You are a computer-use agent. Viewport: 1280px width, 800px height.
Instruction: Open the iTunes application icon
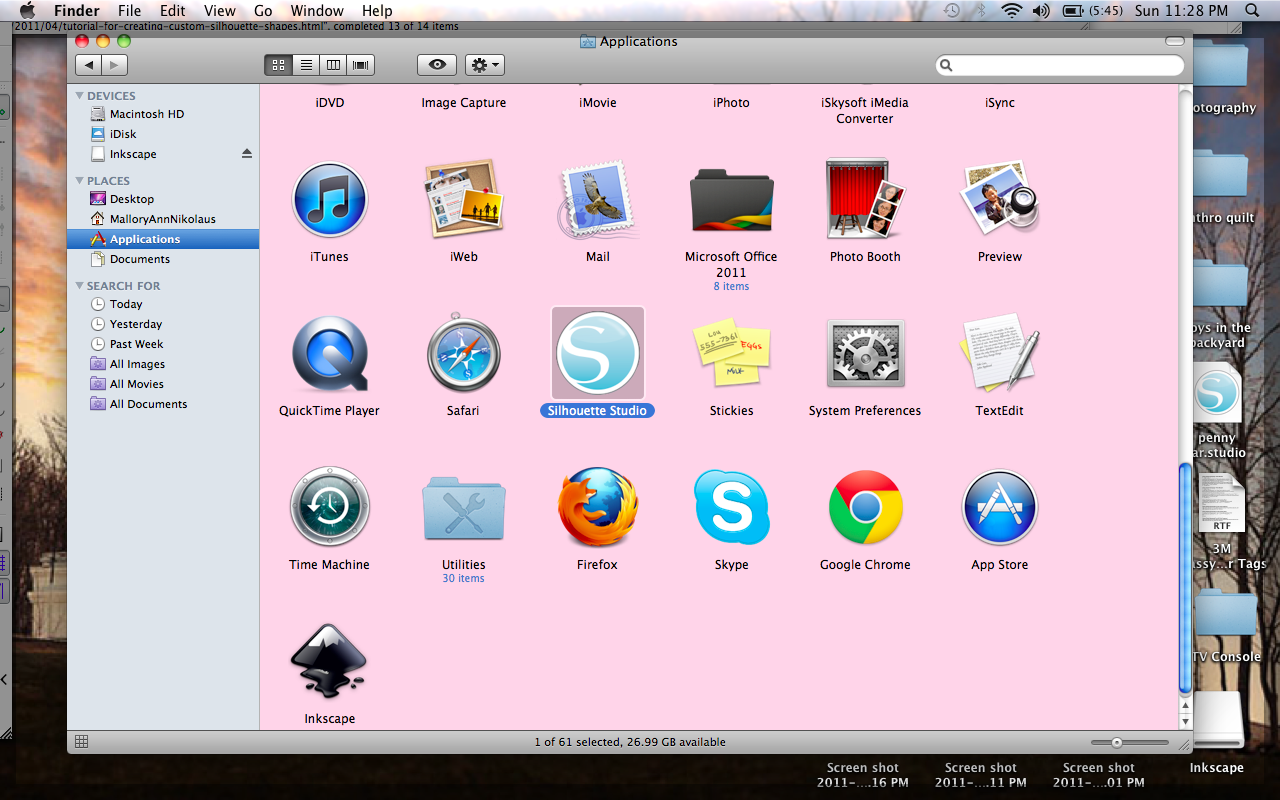coord(329,200)
